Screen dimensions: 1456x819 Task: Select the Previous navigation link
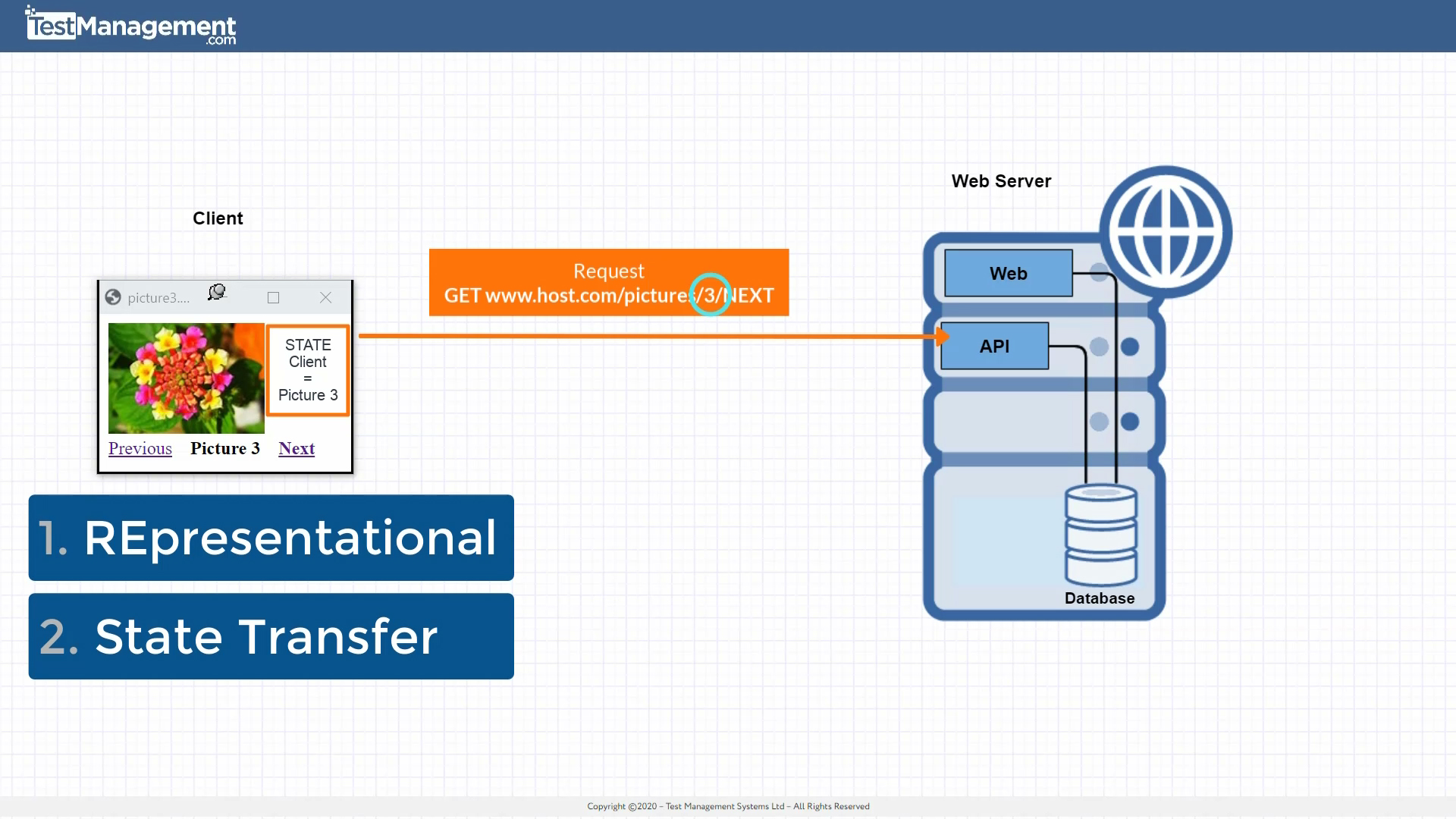(140, 448)
